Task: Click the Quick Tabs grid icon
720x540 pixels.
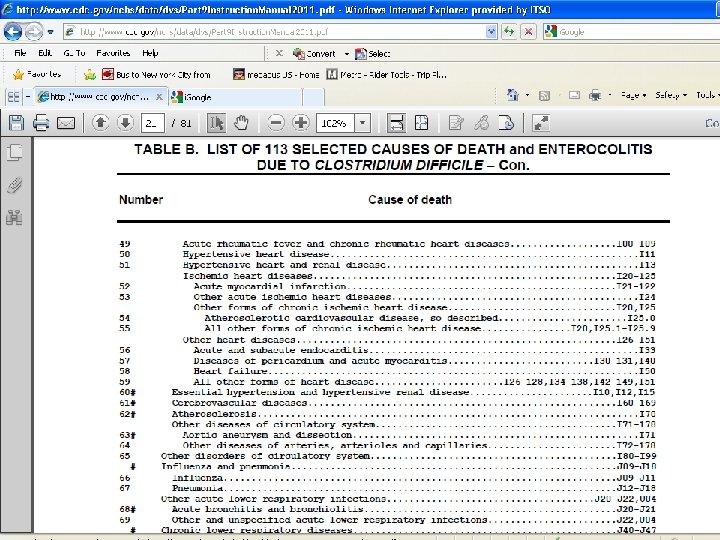Action: [x=14, y=97]
